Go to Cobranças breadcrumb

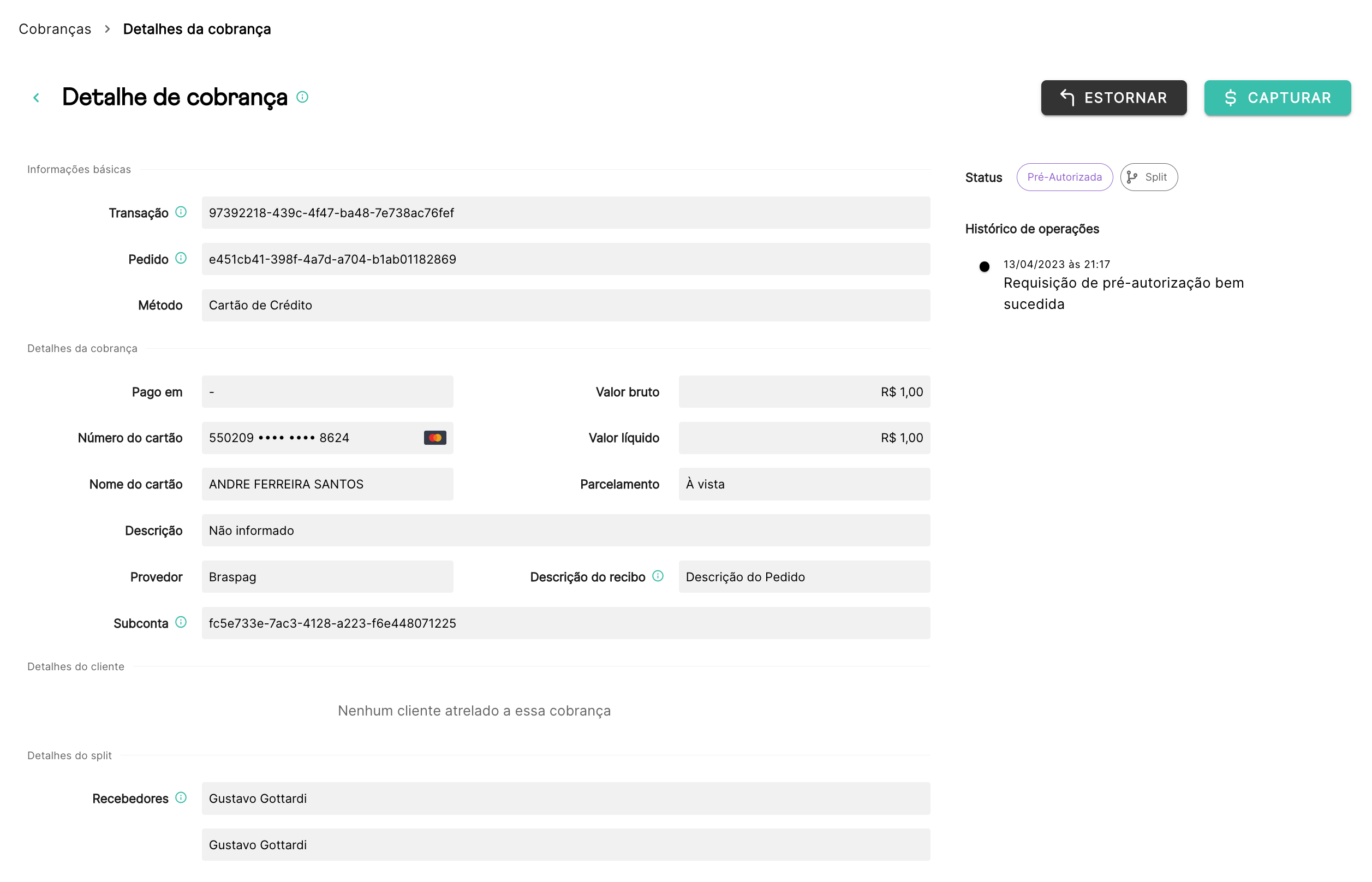(x=55, y=29)
